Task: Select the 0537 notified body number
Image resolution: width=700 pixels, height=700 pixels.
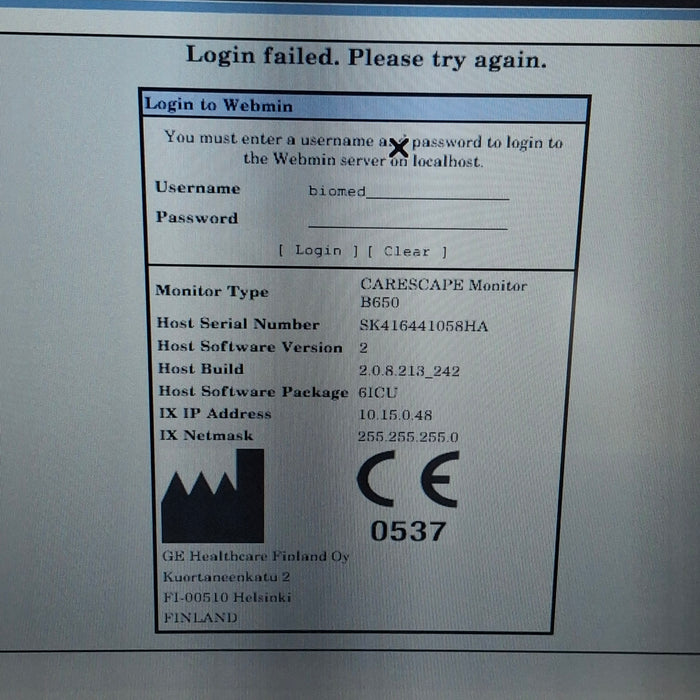Action: click(408, 531)
